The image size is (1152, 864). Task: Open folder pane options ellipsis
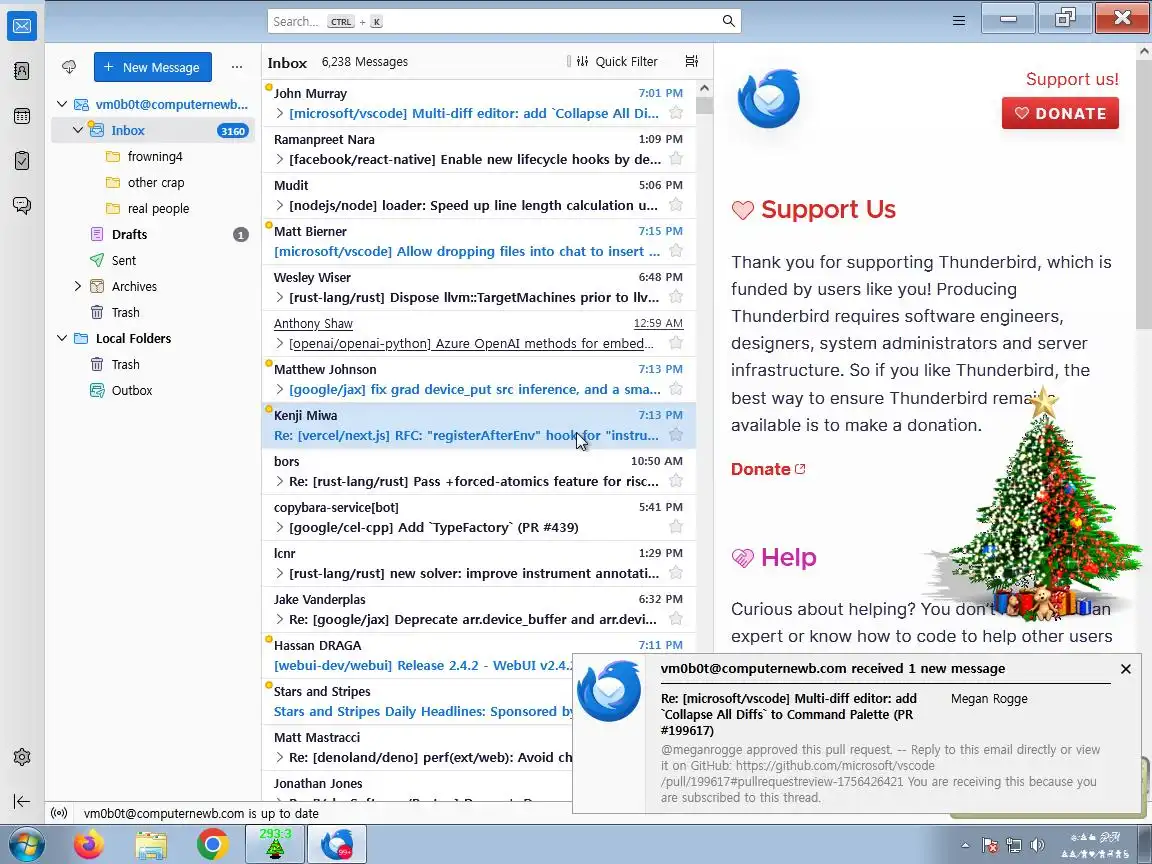(237, 67)
